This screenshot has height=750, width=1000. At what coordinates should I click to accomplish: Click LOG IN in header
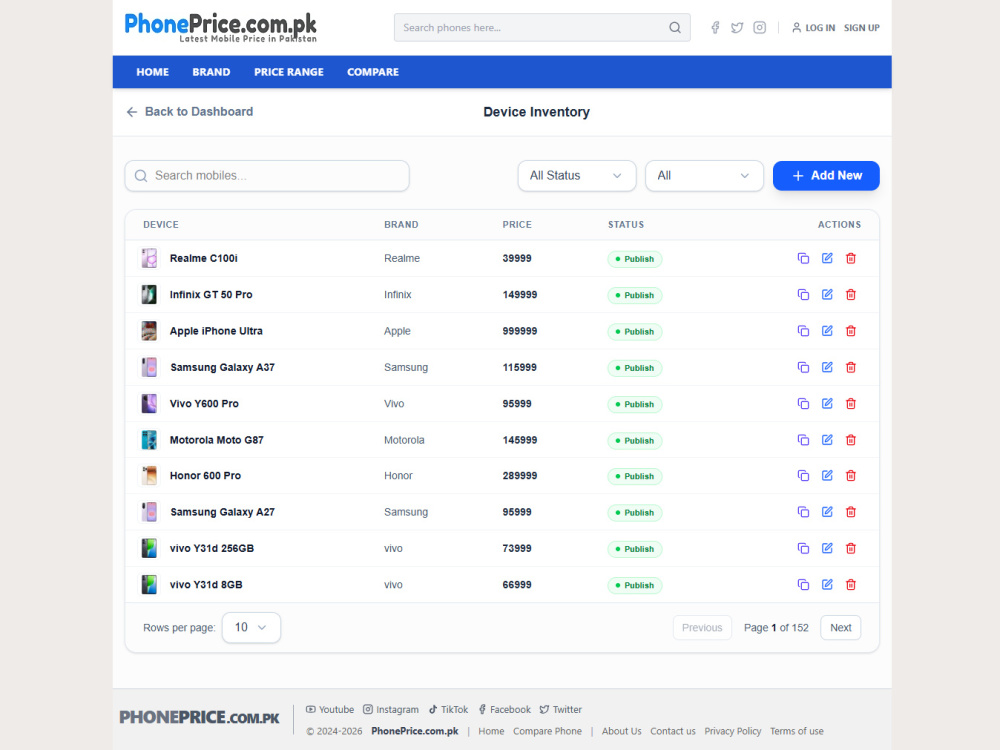click(x=814, y=27)
